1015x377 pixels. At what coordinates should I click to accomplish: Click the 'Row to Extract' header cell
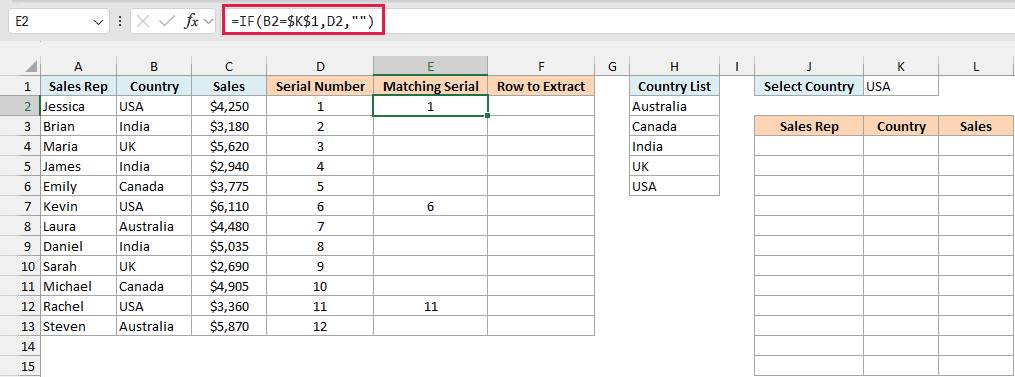pos(541,86)
